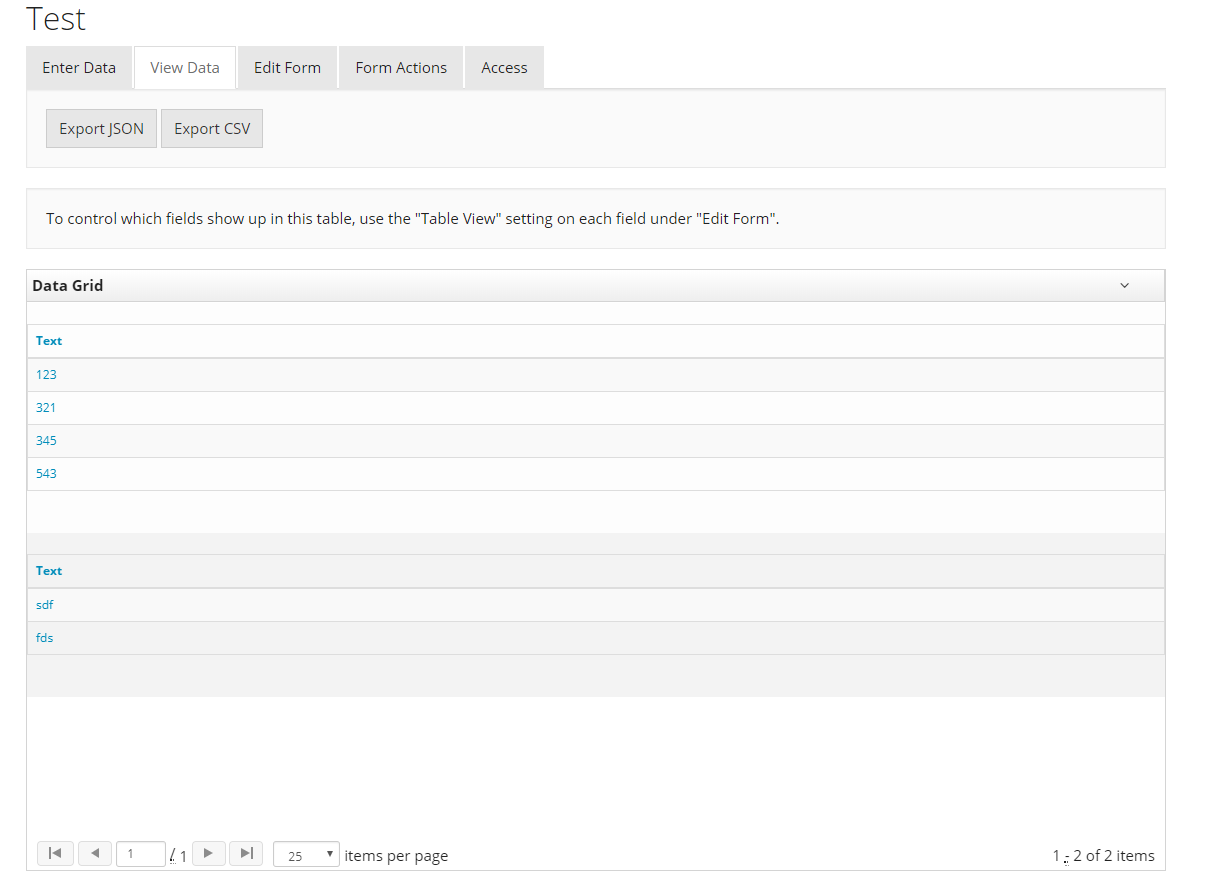Collapse the Data Grid panel via its chevron

click(x=1124, y=285)
